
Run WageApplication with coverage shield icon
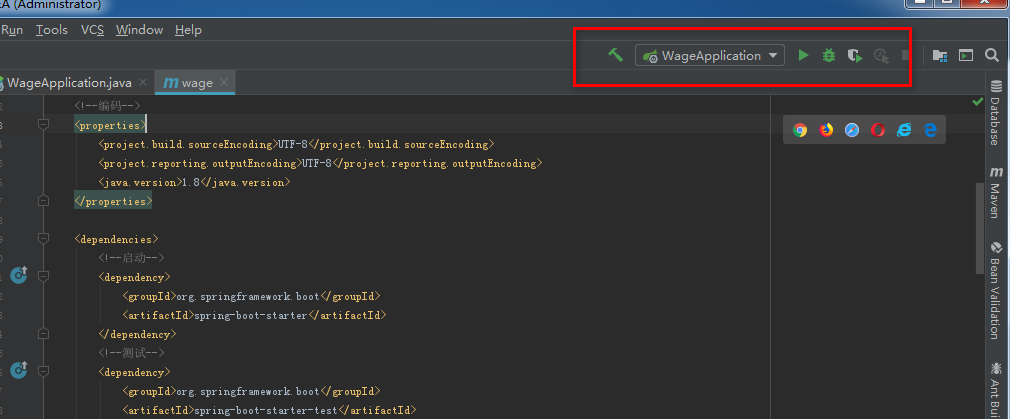click(855, 56)
